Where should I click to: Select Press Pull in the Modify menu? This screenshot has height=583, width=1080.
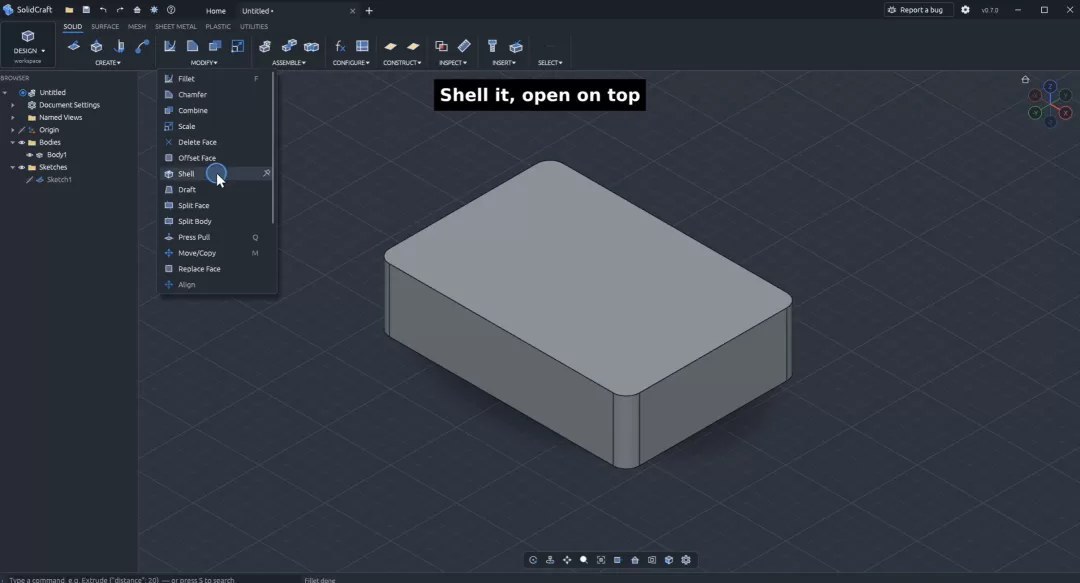pos(216,237)
